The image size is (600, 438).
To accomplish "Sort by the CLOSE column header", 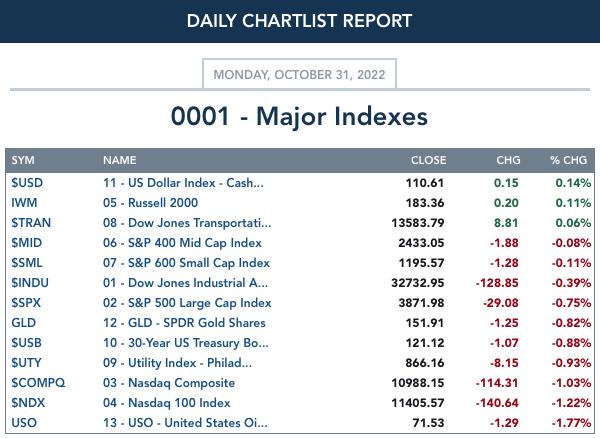I will point(429,160).
